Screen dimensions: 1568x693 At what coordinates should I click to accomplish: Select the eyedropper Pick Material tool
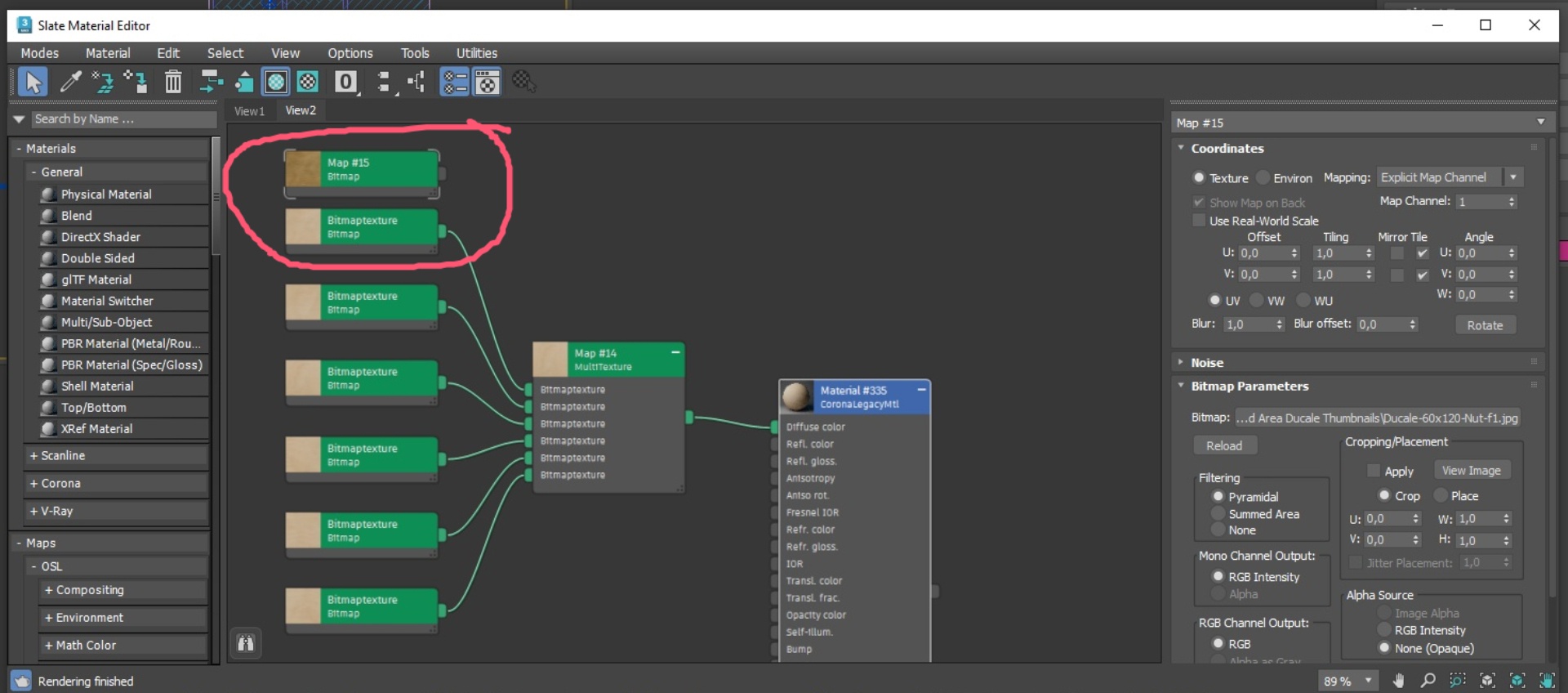tap(71, 82)
